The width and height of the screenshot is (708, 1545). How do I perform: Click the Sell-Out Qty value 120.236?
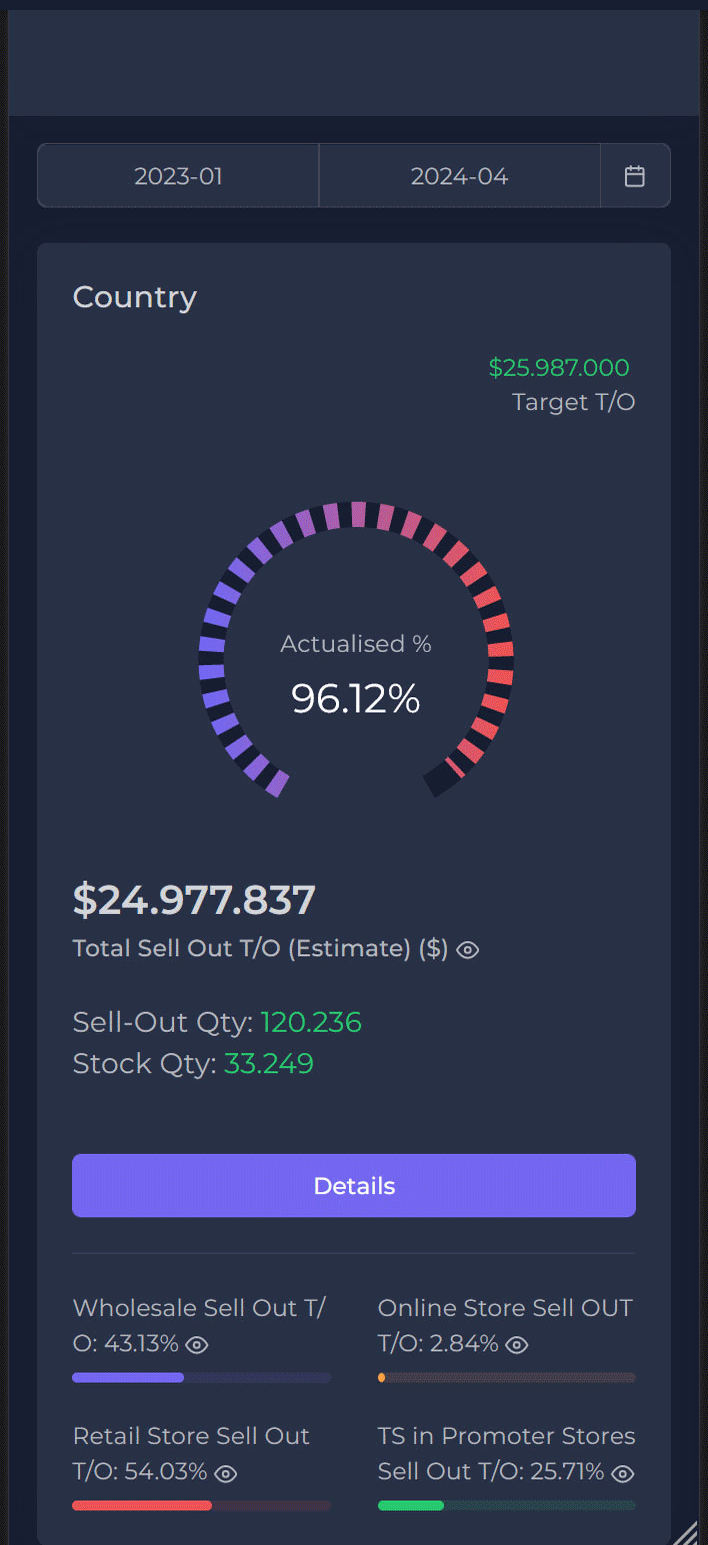(311, 1022)
